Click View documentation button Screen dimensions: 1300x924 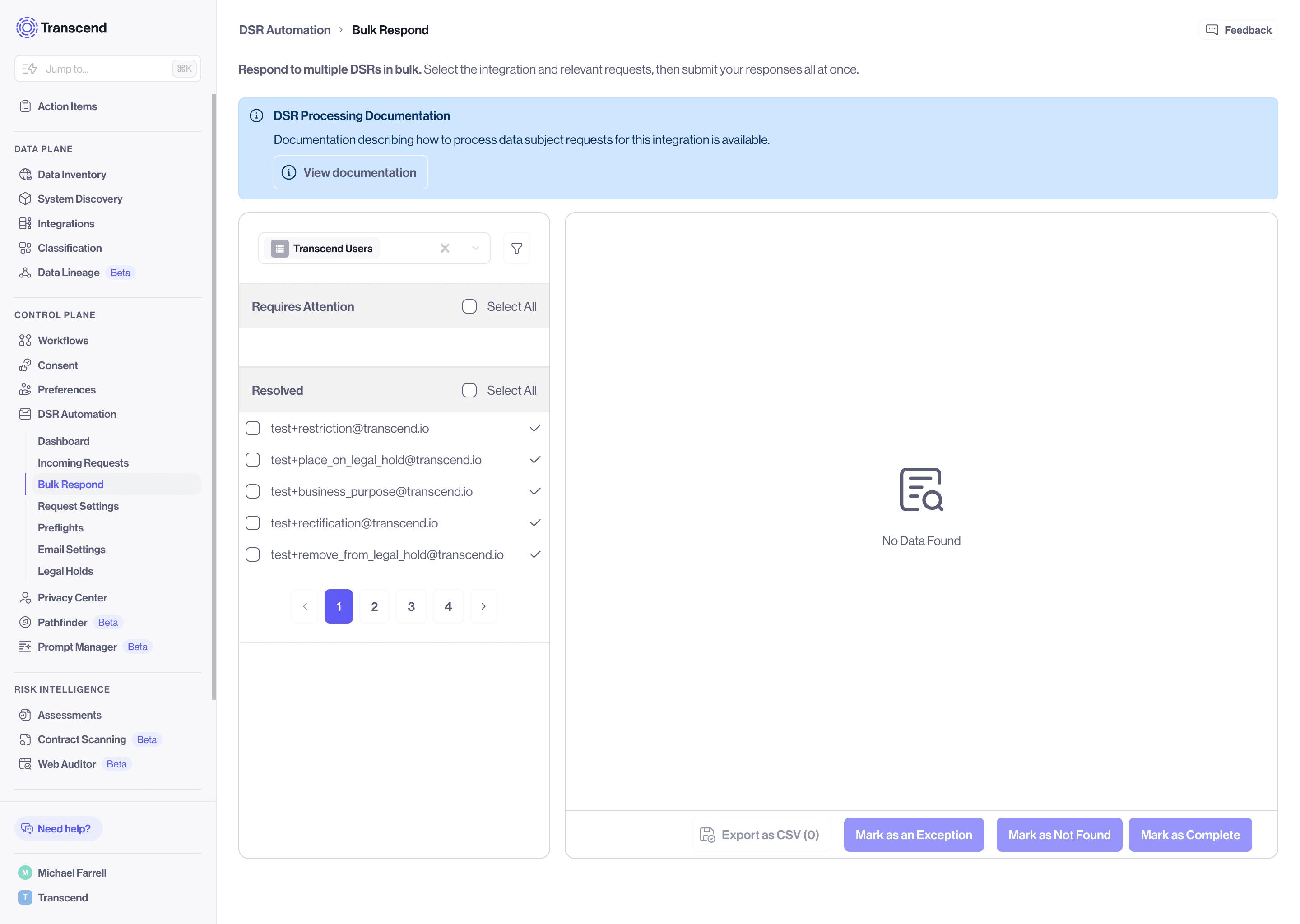pyautogui.click(x=351, y=172)
